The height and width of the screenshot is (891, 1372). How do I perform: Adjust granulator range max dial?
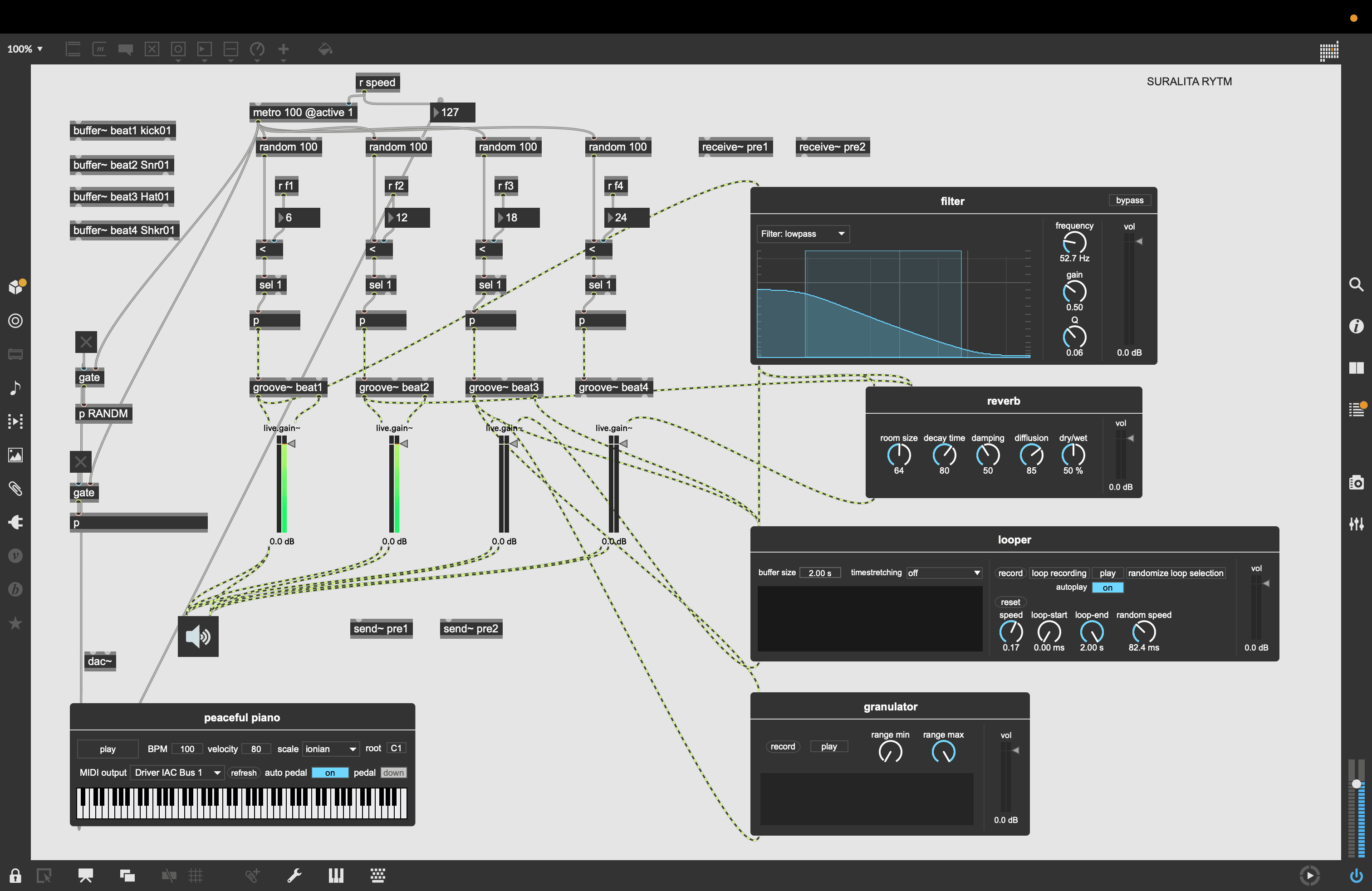click(943, 752)
